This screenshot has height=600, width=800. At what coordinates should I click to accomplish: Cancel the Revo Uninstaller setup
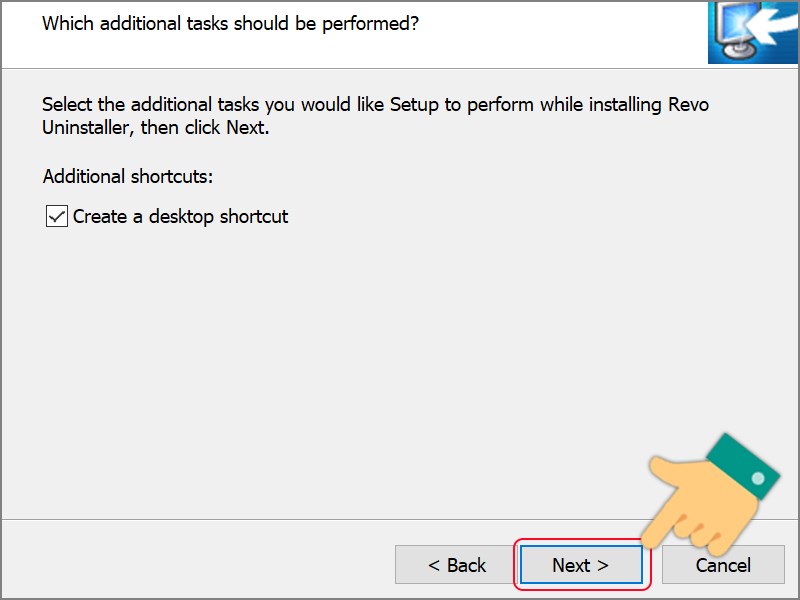723,565
